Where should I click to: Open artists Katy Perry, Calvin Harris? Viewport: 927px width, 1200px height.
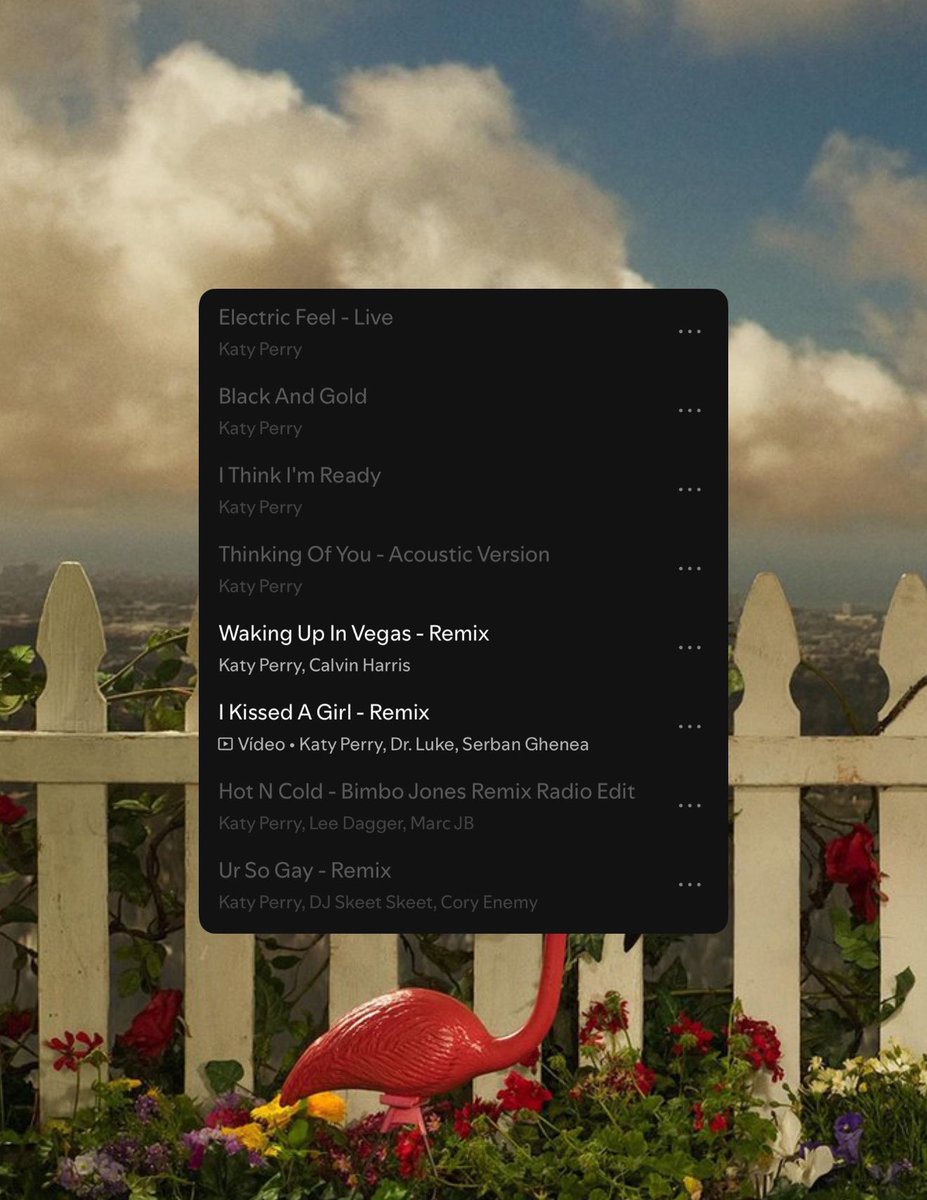(x=314, y=665)
